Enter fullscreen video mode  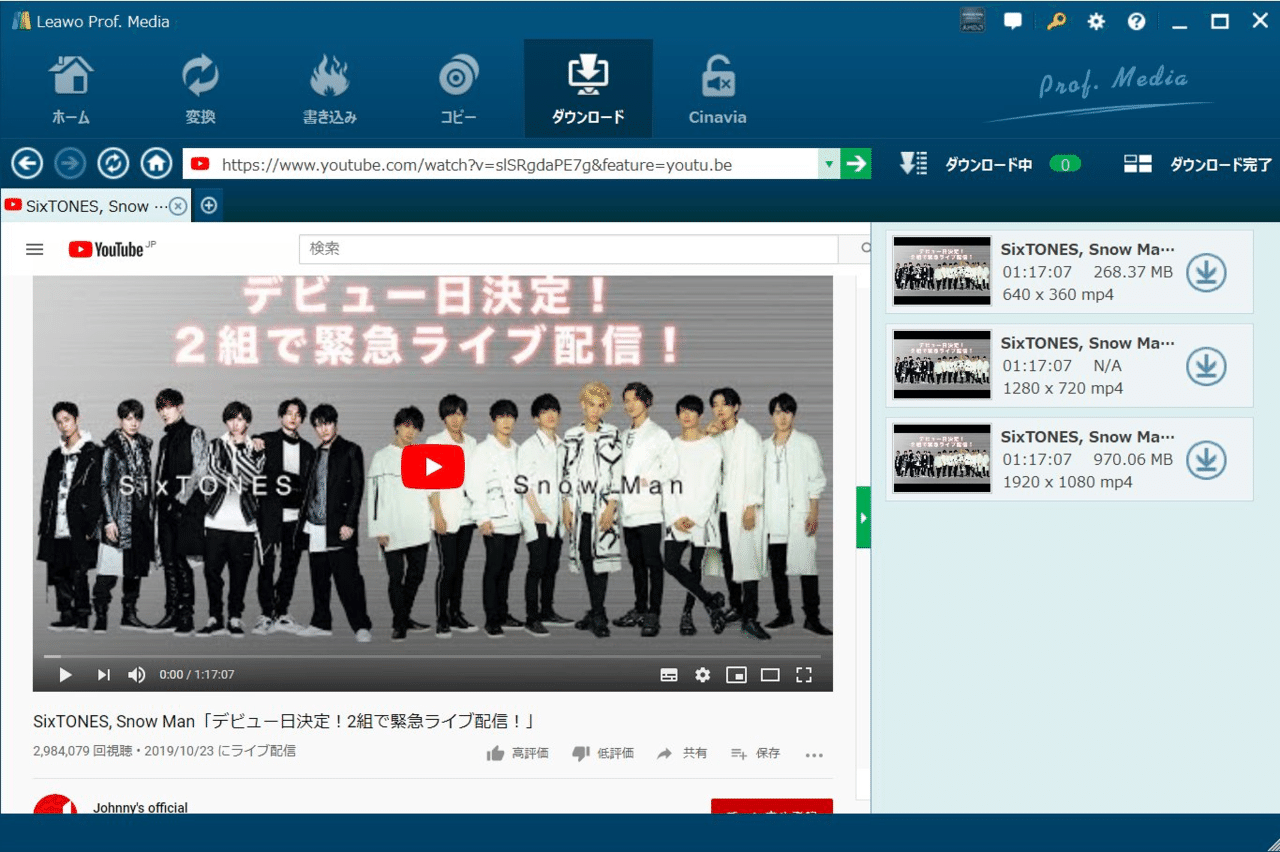click(804, 675)
